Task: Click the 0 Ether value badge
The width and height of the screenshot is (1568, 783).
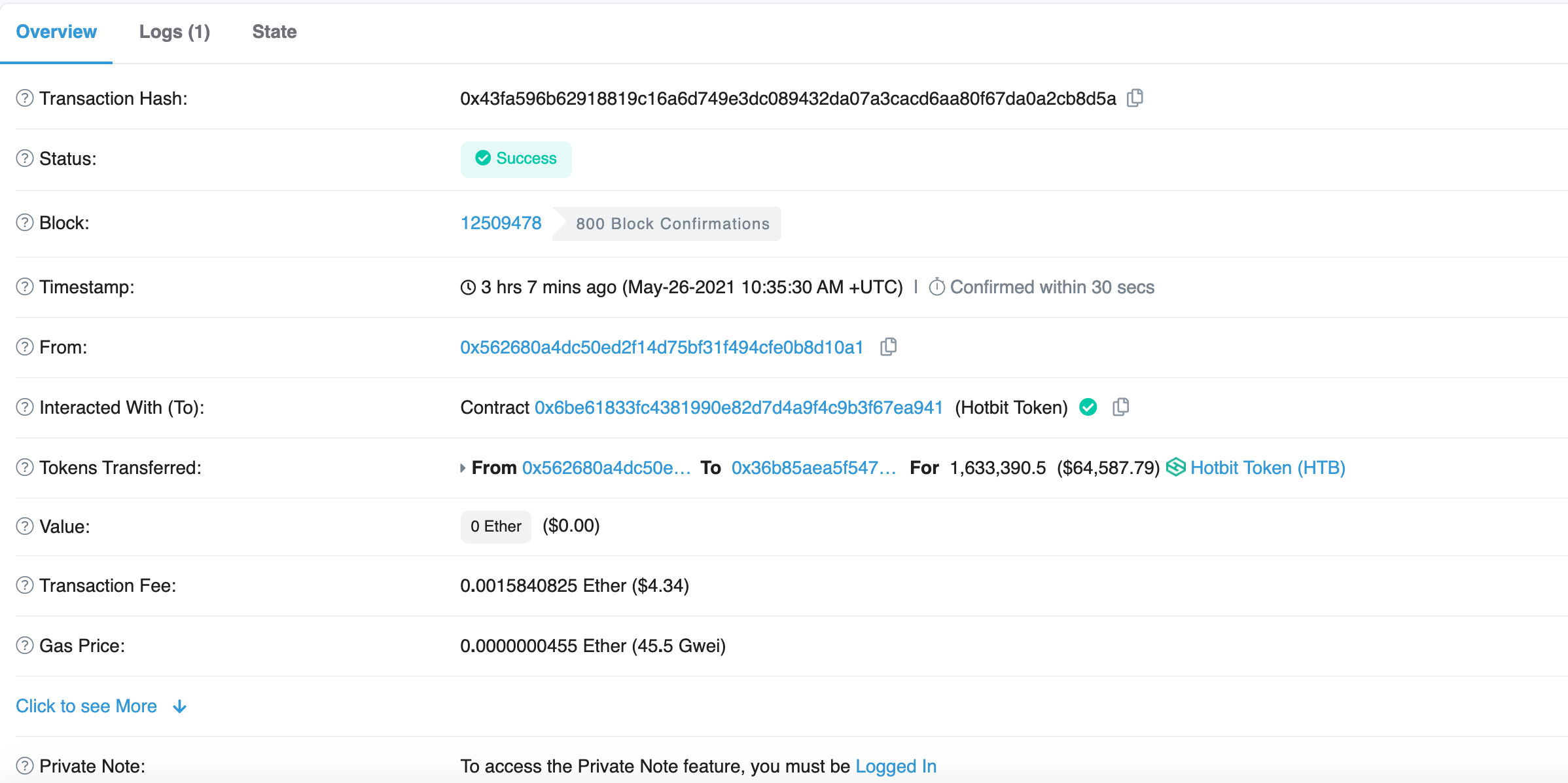Action: click(x=495, y=526)
